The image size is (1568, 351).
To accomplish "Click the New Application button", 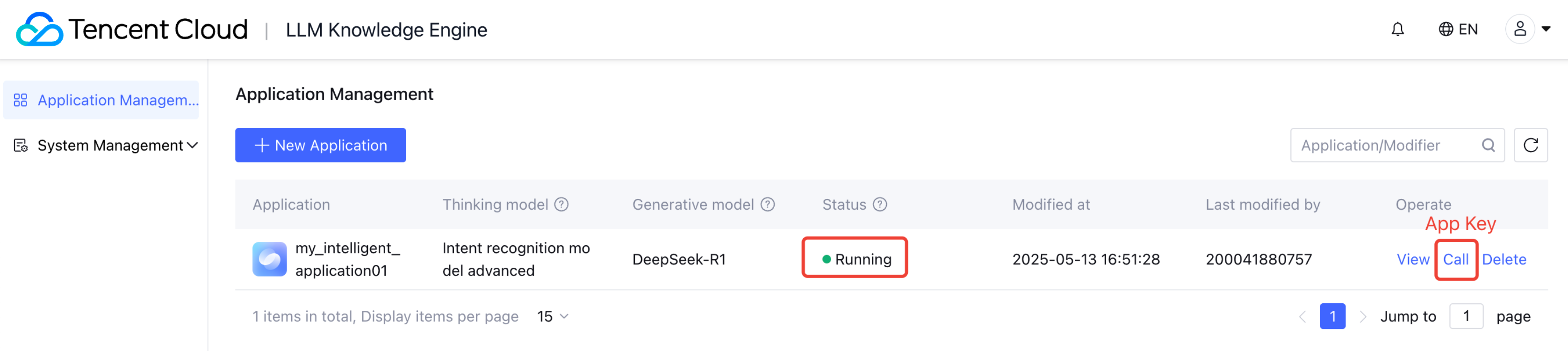I will [320, 145].
